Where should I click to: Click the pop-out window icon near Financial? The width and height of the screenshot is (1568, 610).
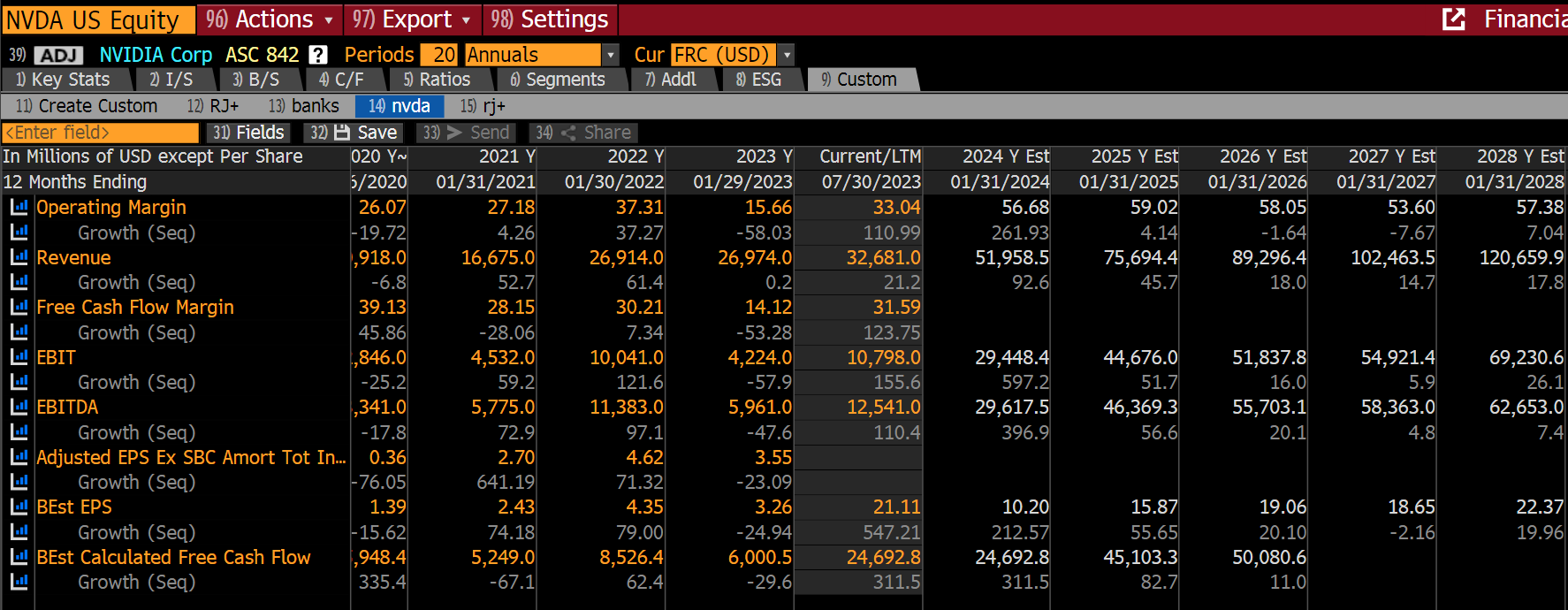pyautogui.click(x=1454, y=19)
